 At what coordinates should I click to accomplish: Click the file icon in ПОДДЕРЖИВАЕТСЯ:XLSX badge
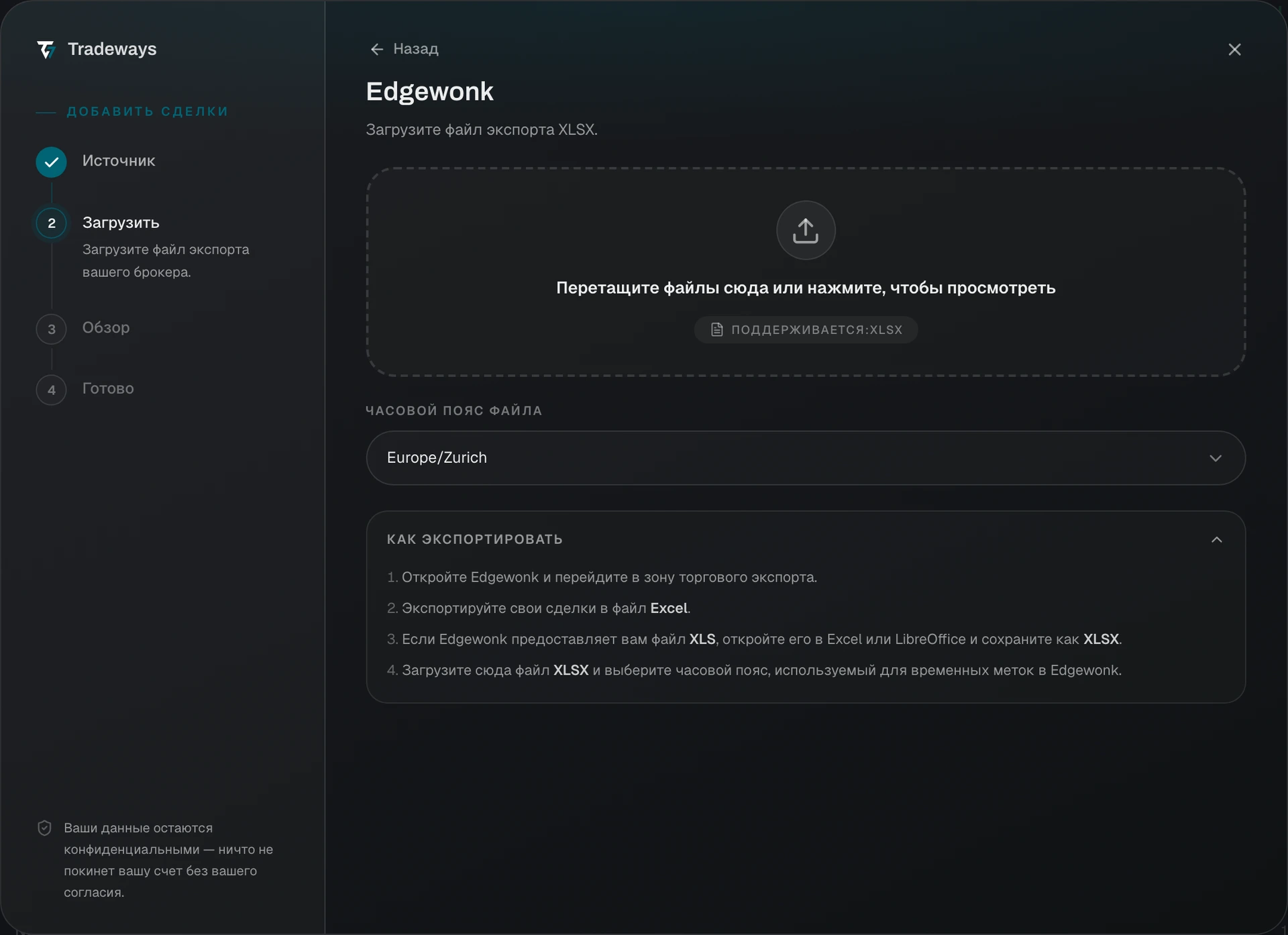point(716,329)
